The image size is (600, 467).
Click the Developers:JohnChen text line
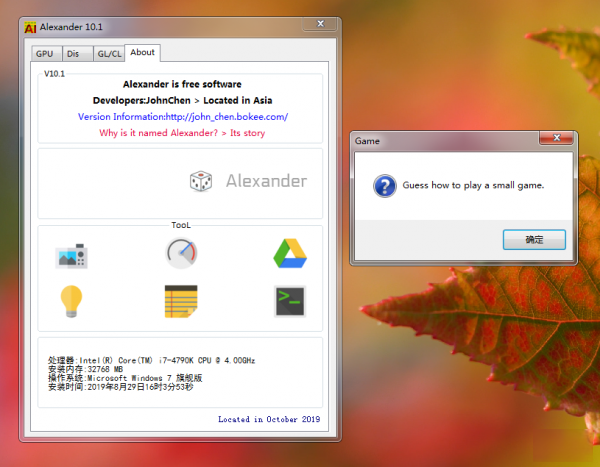182,100
